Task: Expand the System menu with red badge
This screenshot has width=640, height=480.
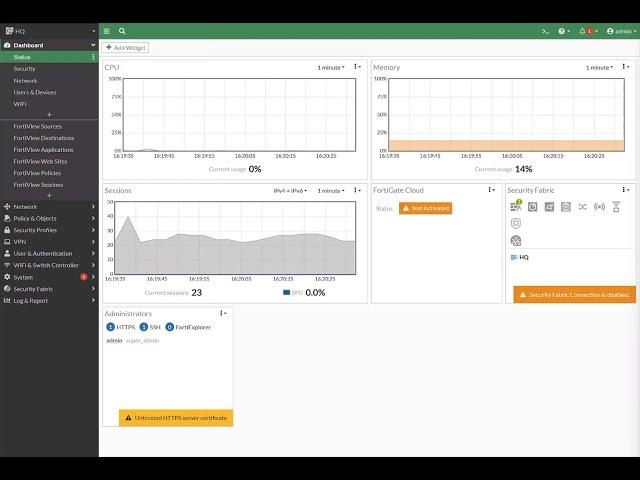Action: point(49,277)
